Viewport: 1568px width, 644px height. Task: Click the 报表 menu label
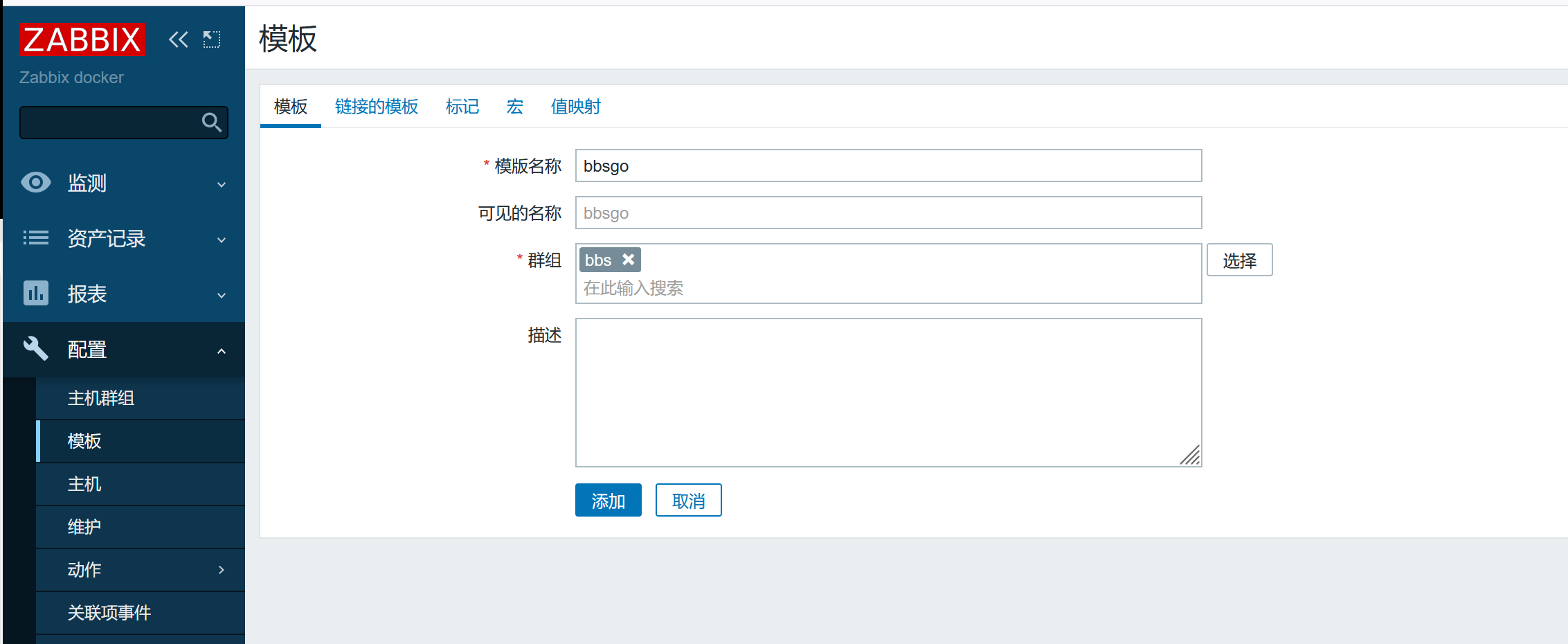pyautogui.click(x=87, y=294)
